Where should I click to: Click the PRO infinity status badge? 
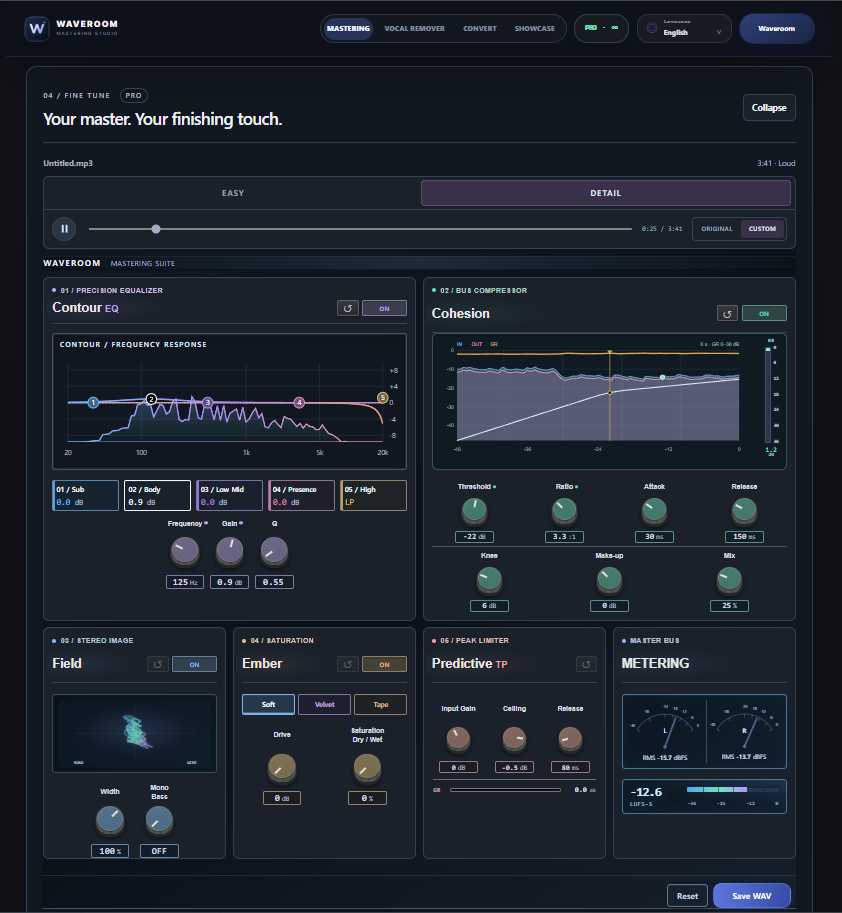(602, 29)
